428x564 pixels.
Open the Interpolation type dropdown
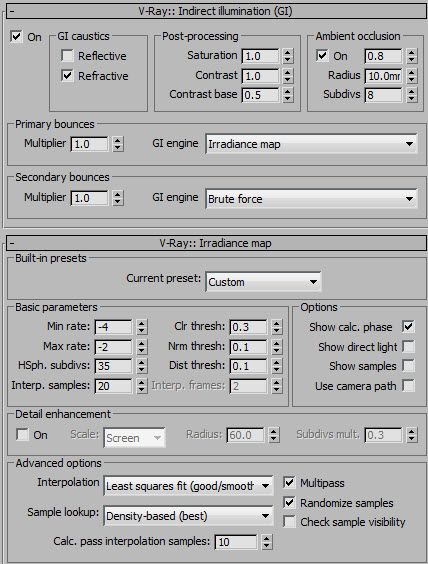pos(188,486)
